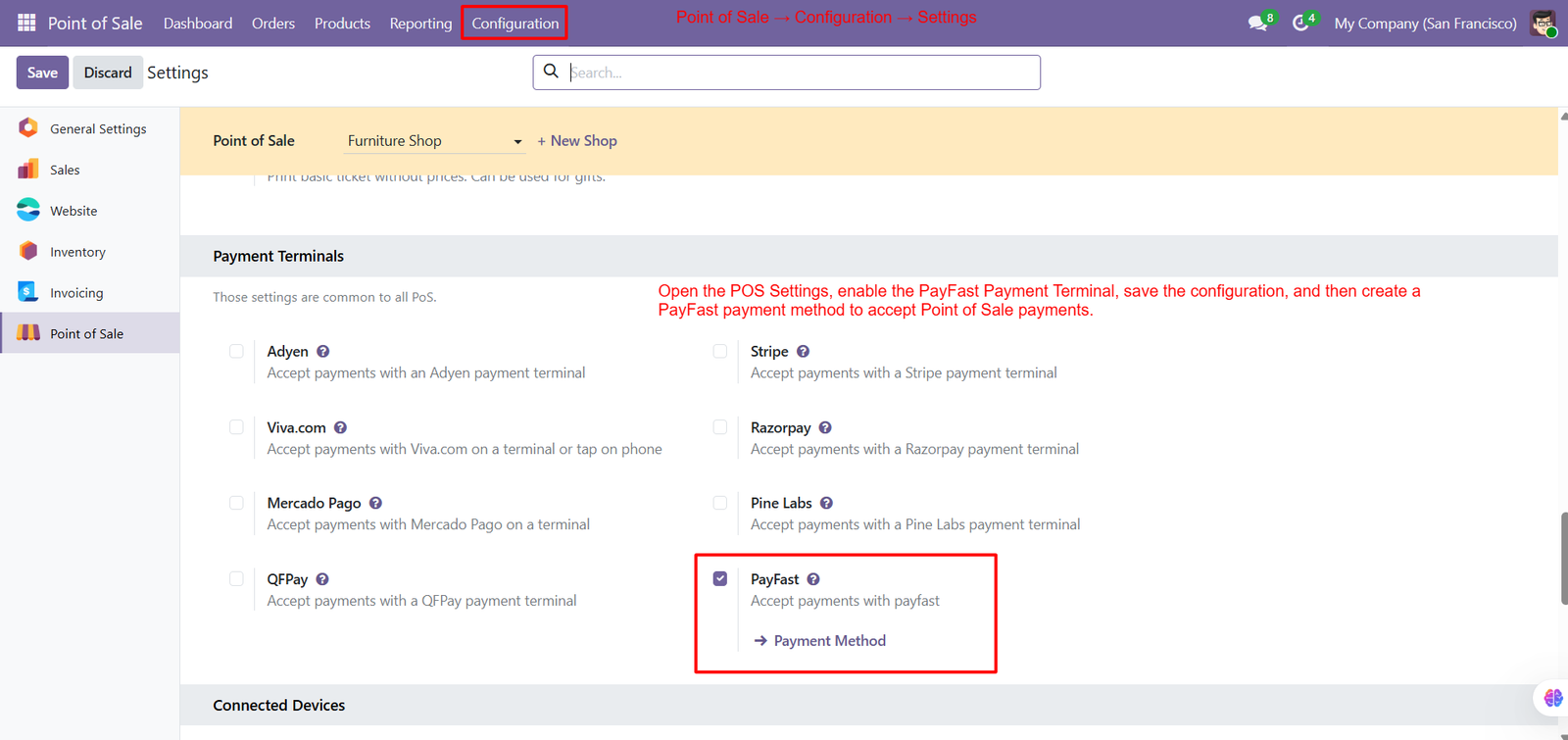The image size is (1568, 740).
Task: Click the Point of Sale sidebar icon
Action: coord(28,333)
